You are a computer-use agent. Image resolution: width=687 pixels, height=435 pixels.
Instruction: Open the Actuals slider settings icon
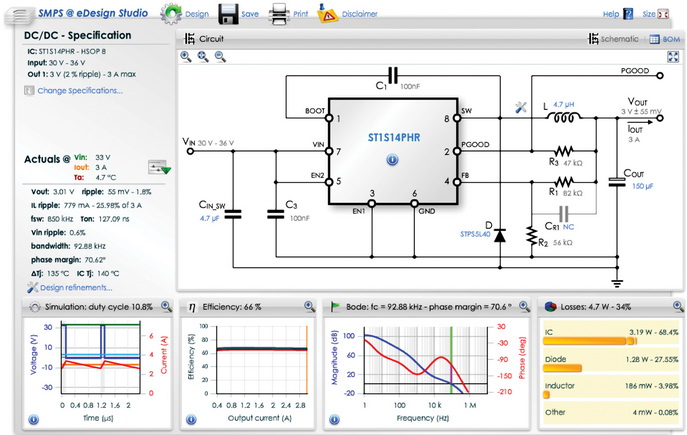click(159, 167)
